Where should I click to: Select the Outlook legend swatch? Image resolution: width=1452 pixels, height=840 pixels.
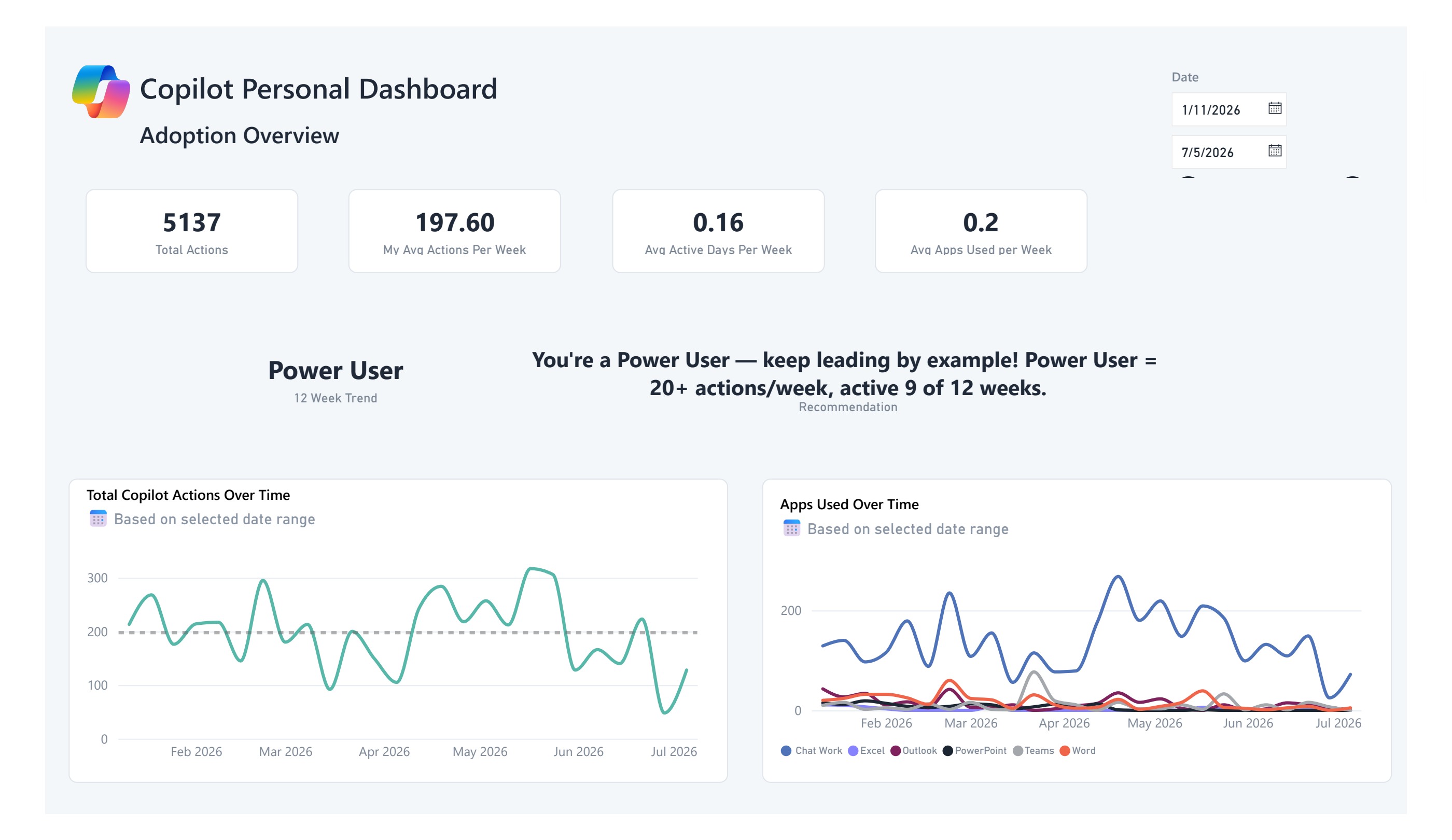click(895, 750)
